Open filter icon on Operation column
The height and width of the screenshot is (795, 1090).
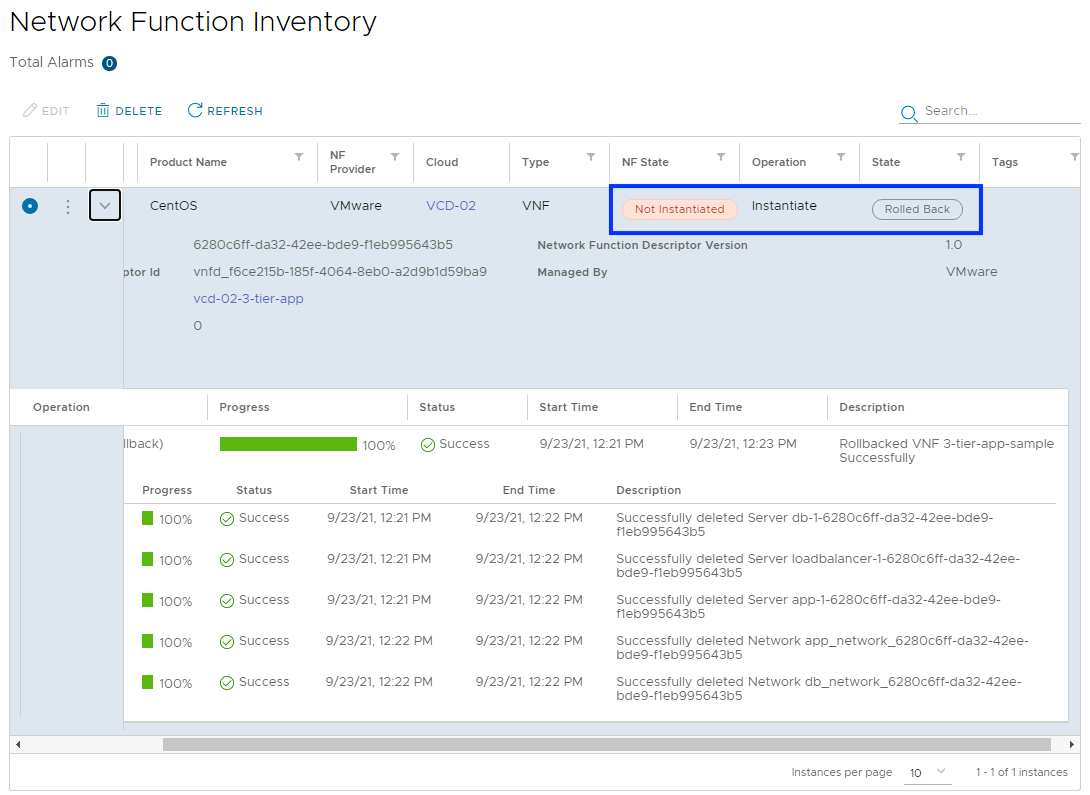pyautogui.click(x=841, y=157)
